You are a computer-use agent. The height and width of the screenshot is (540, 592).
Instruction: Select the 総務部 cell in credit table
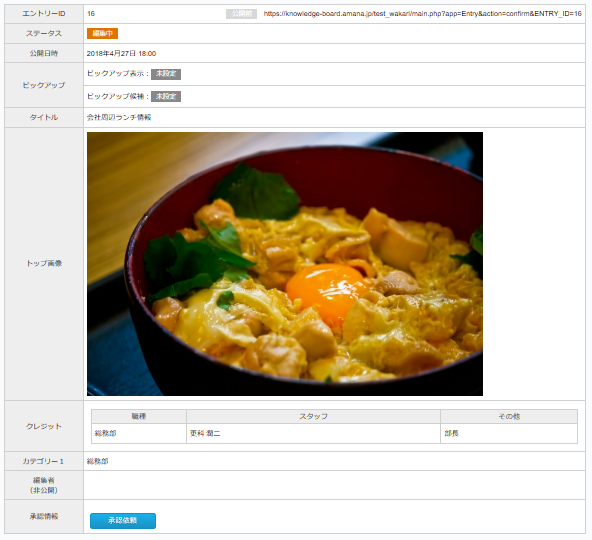click(139, 433)
